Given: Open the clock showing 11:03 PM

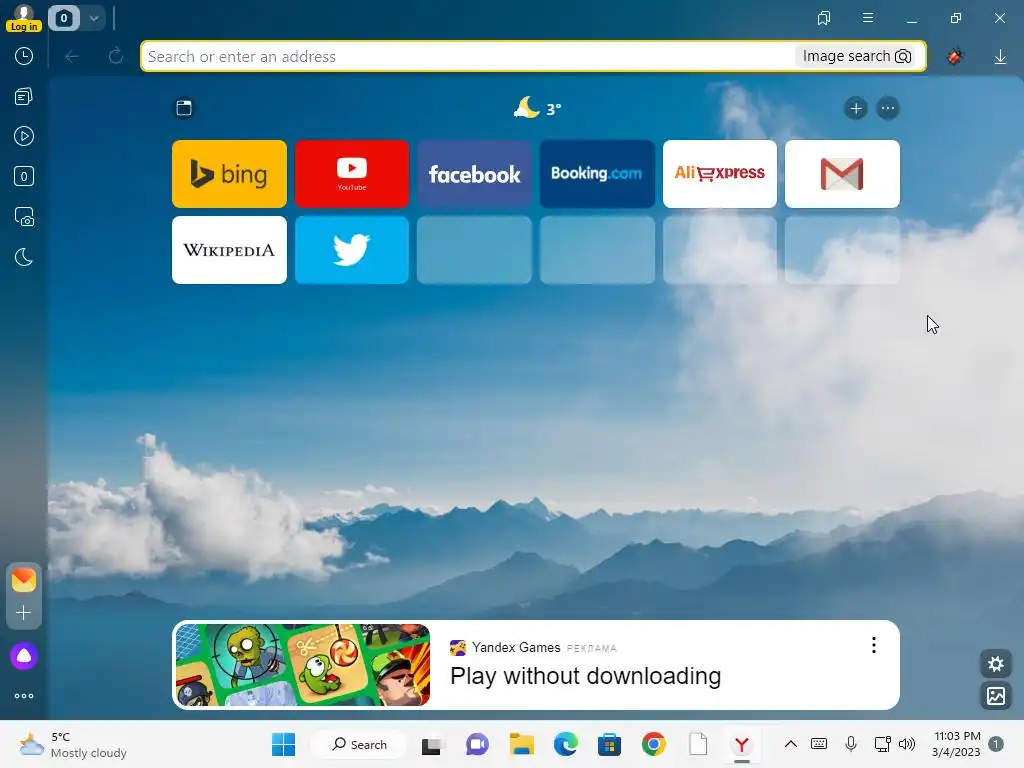Looking at the screenshot, I should point(957,744).
